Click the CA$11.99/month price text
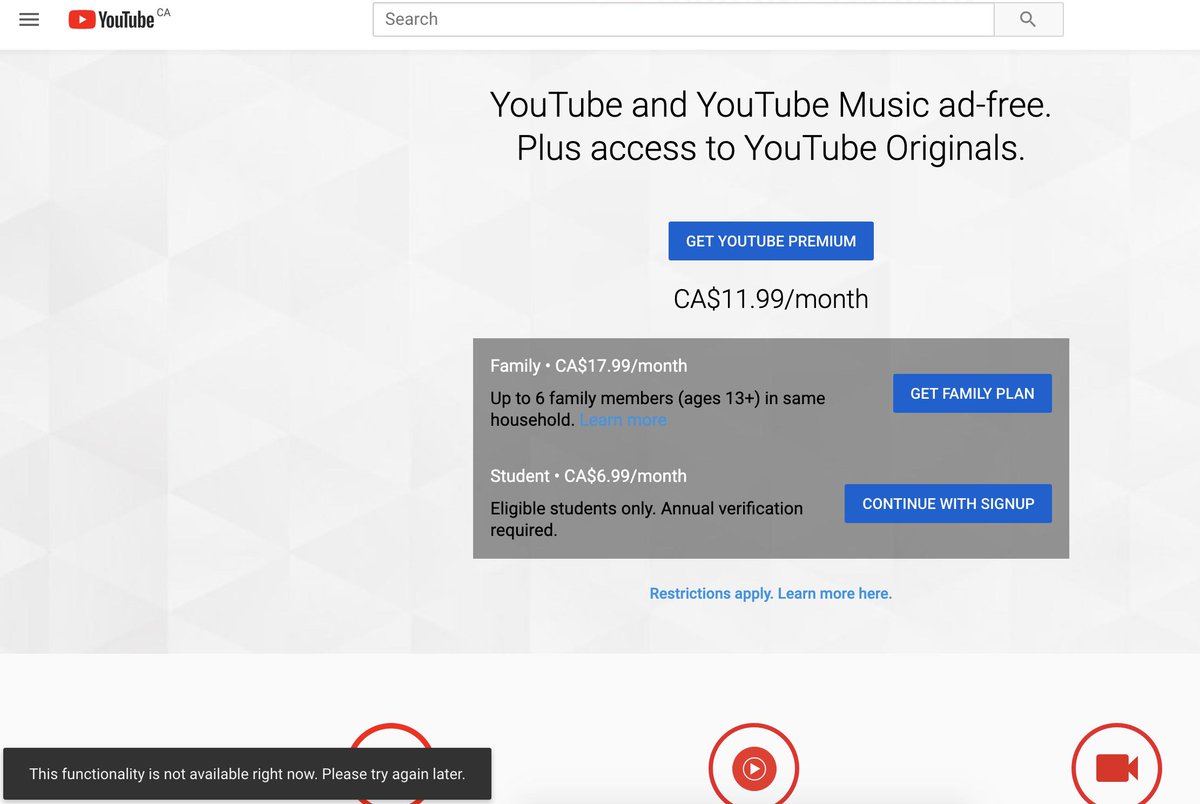Viewport: 1200px width, 804px height. [771, 298]
